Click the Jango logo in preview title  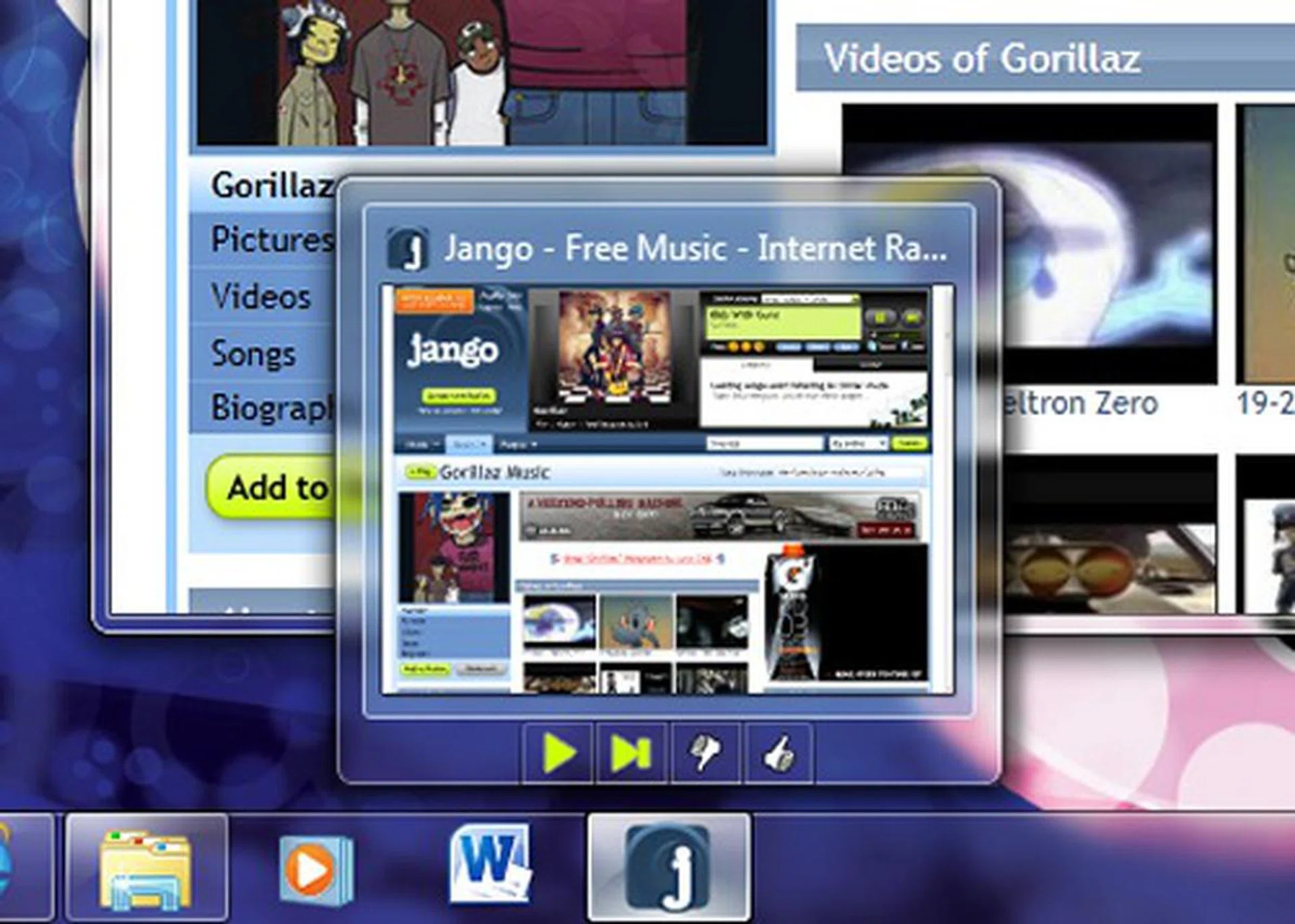tap(407, 249)
